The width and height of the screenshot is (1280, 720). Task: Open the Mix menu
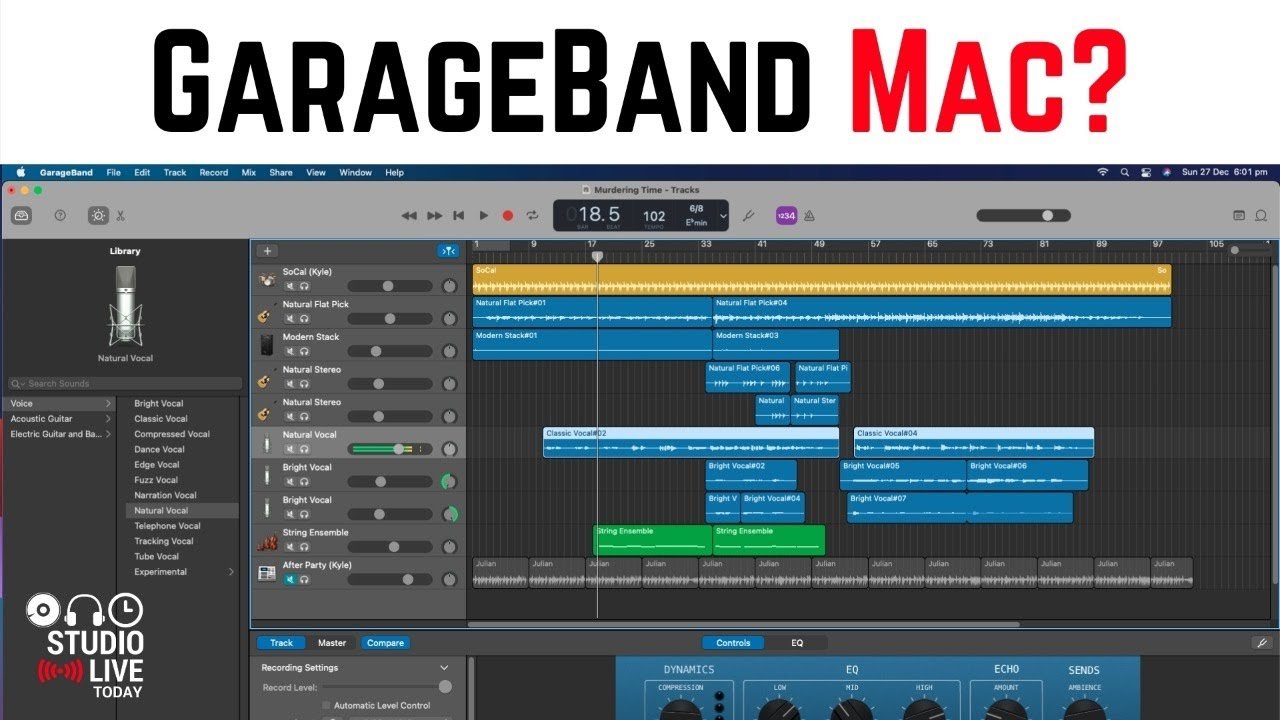coord(249,172)
